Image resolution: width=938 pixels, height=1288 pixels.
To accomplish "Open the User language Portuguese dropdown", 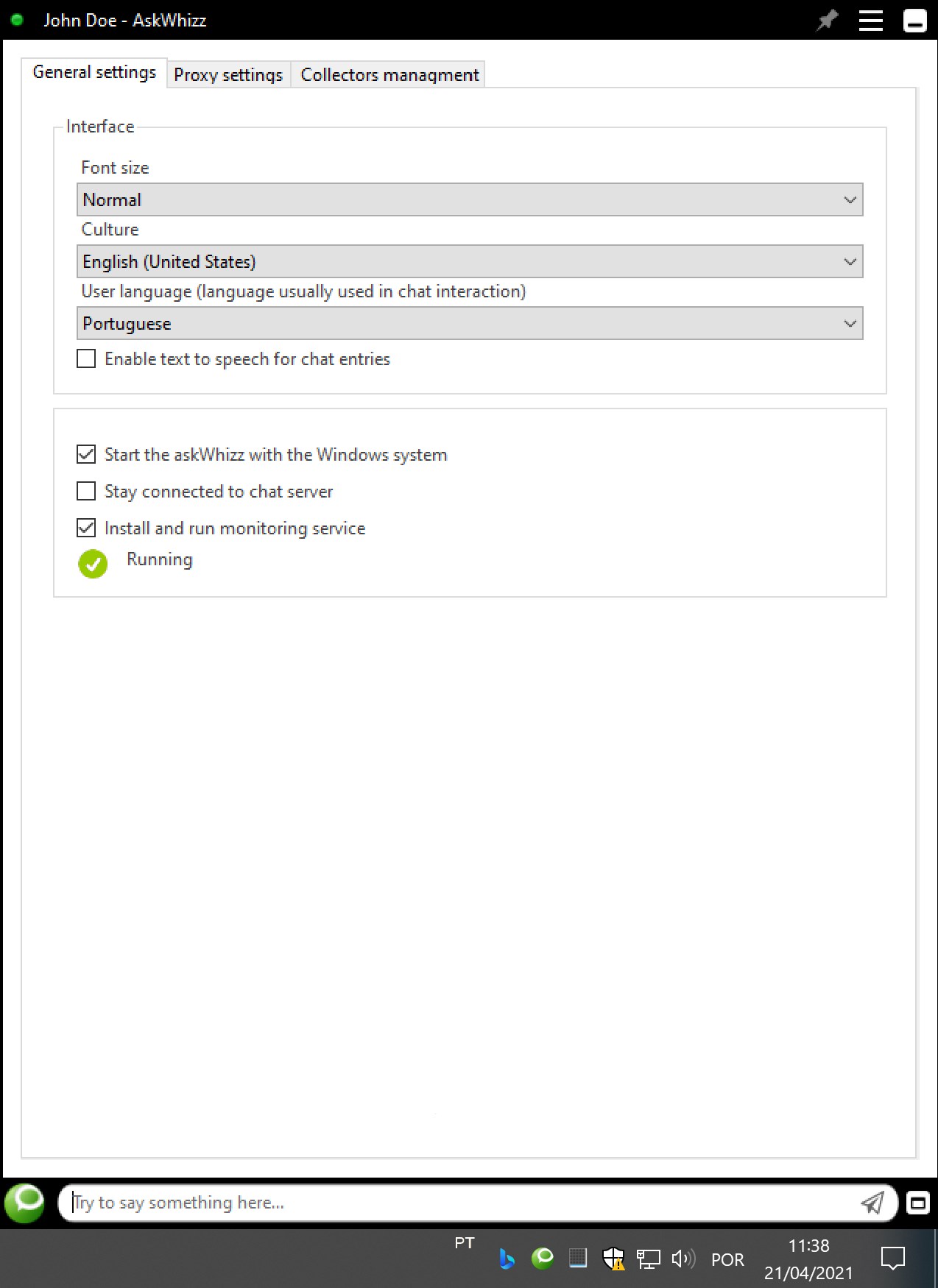I will click(470, 323).
